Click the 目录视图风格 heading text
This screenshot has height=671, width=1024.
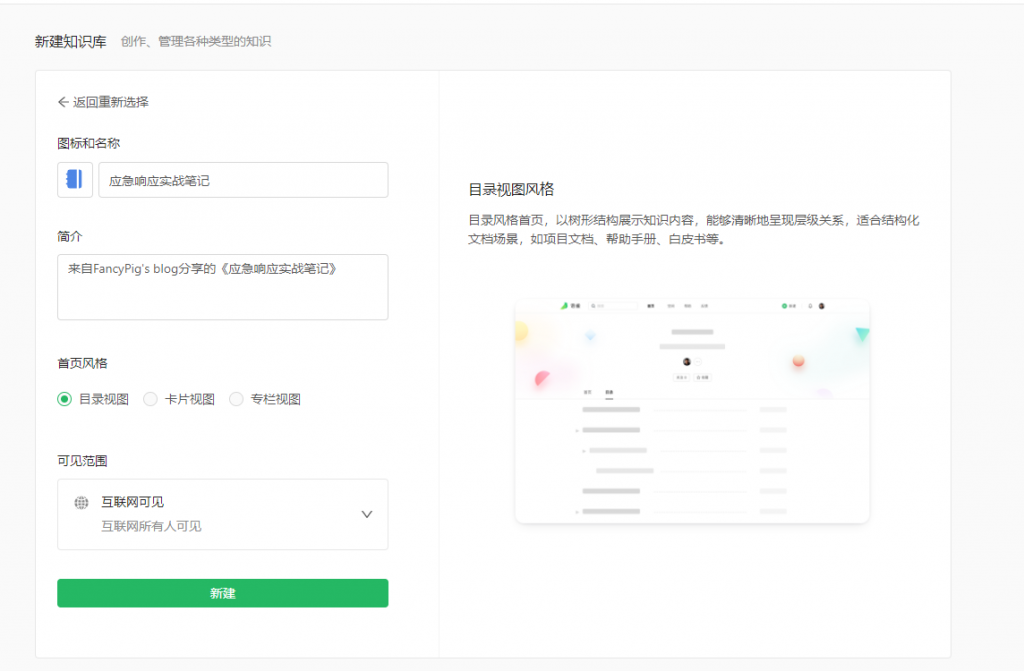pos(511,189)
